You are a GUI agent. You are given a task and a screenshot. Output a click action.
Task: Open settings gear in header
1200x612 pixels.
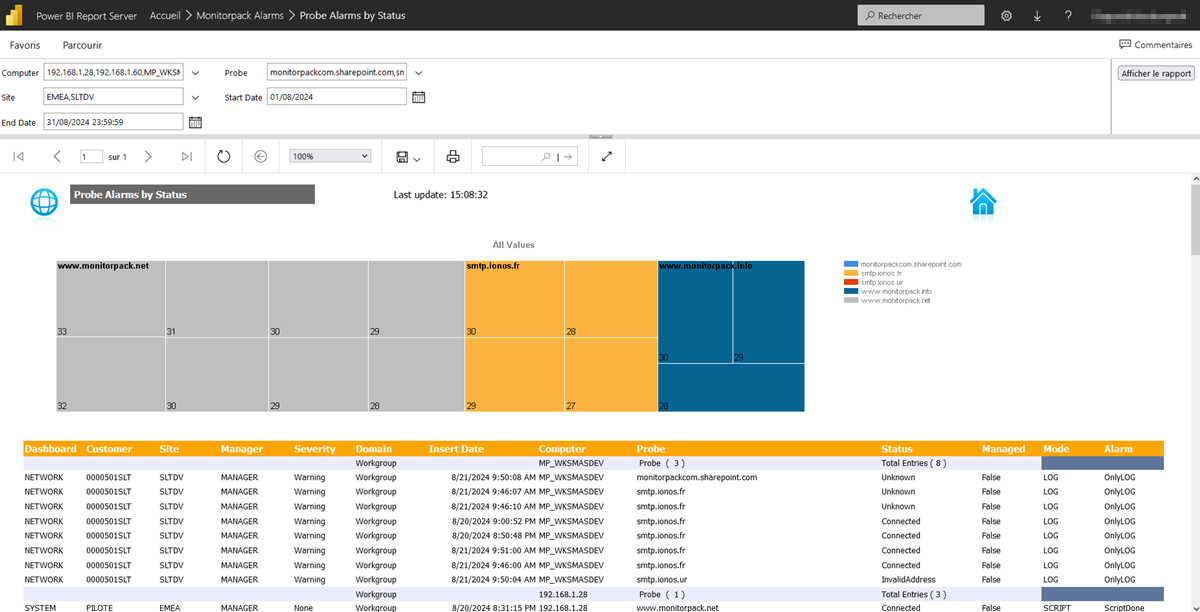1006,16
